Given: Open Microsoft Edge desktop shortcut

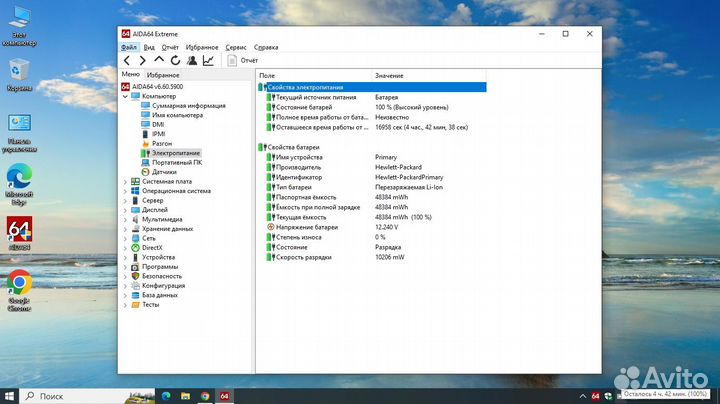Looking at the screenshot, I should (x=19, y=184).
